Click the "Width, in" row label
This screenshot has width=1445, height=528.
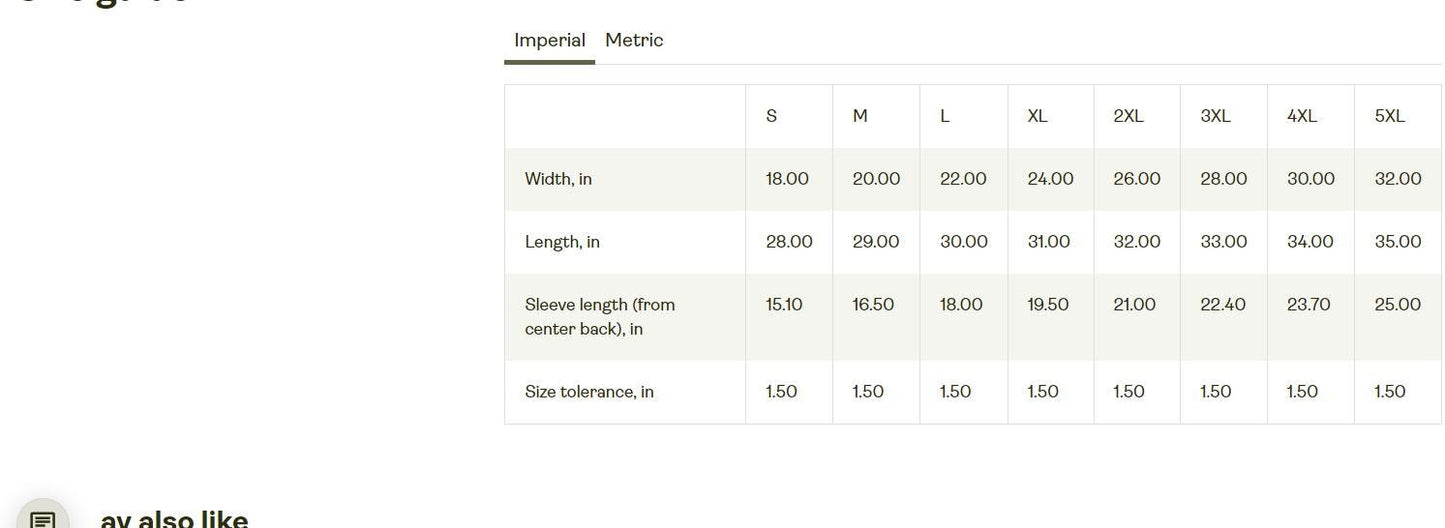coord(558,179)
